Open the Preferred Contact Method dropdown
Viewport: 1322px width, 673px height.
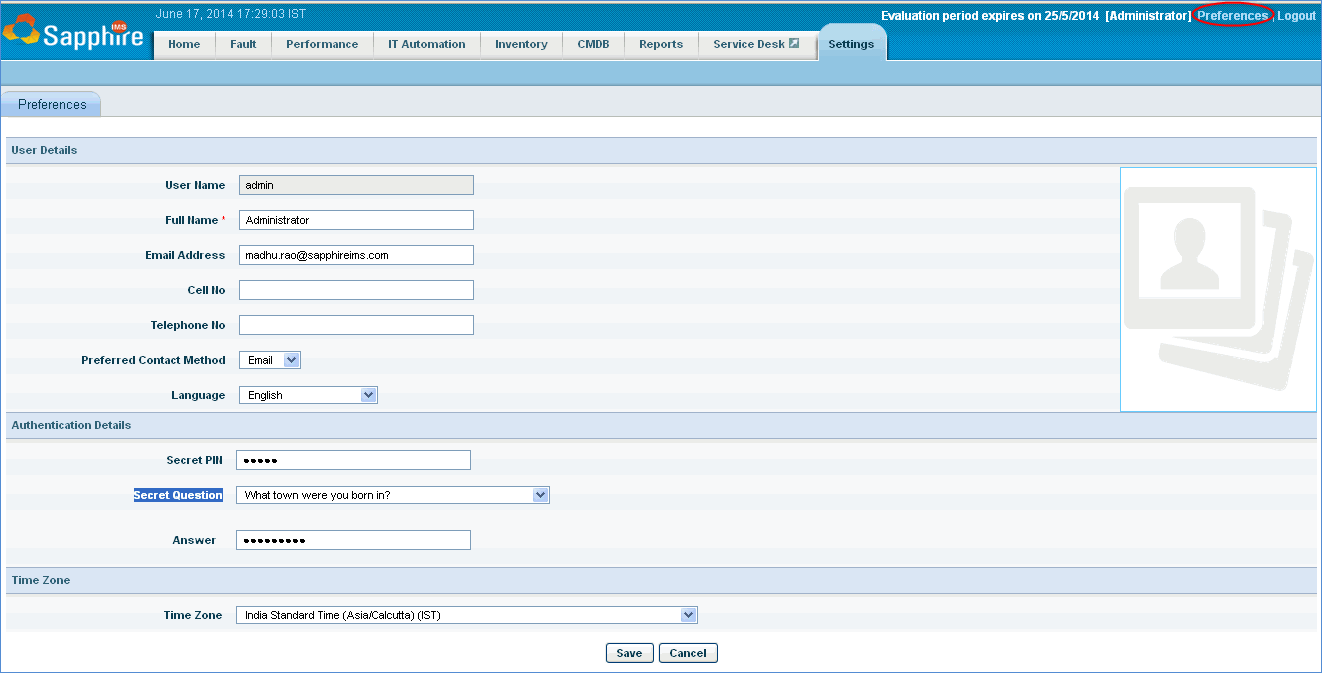pyautogui.click(x=270, y=360)
